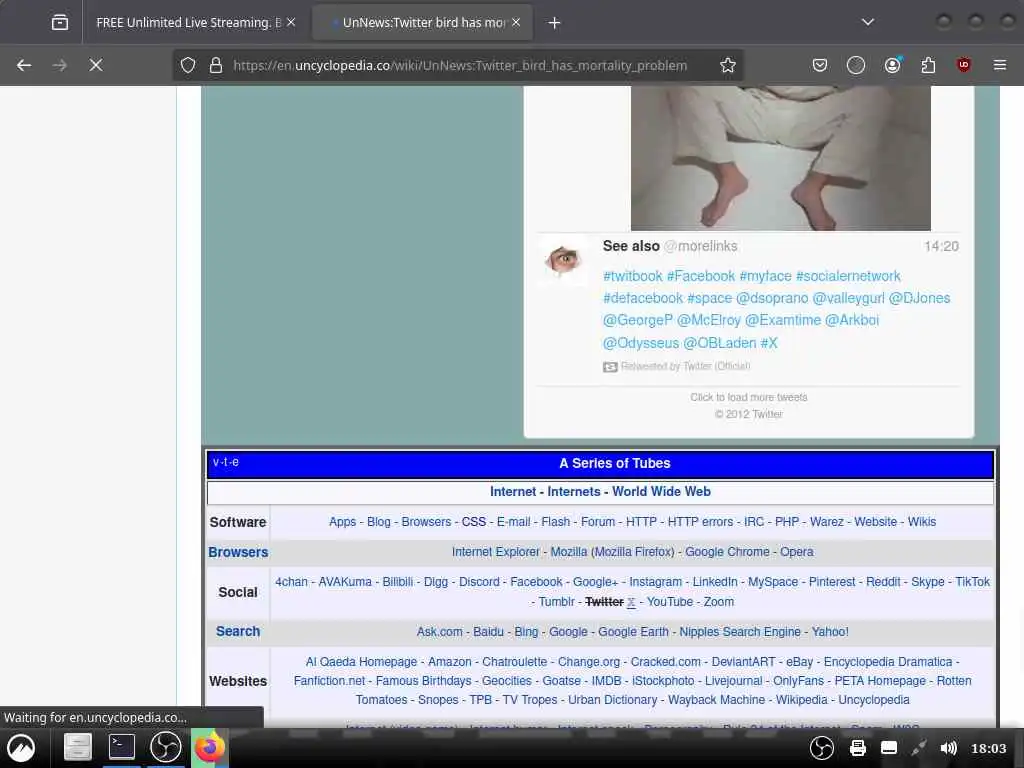Viewport: 1024px width, 768px height.
Task: Open OBS Studio from the taskbar
Action: [x=165, y=747]
